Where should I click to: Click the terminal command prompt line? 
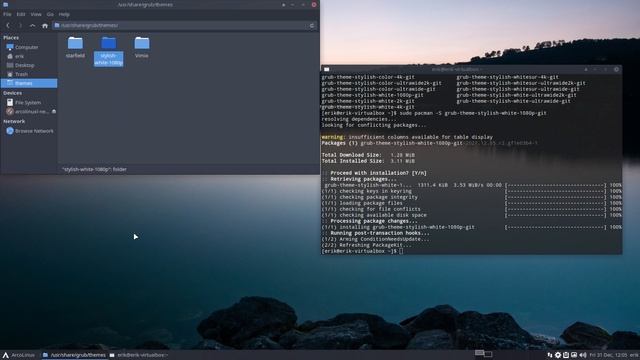pos(362,251)
